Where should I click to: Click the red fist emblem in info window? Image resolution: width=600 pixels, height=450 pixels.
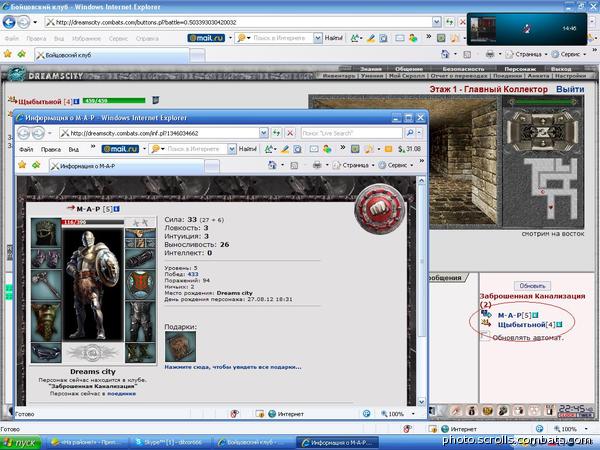tap(380, 209)
